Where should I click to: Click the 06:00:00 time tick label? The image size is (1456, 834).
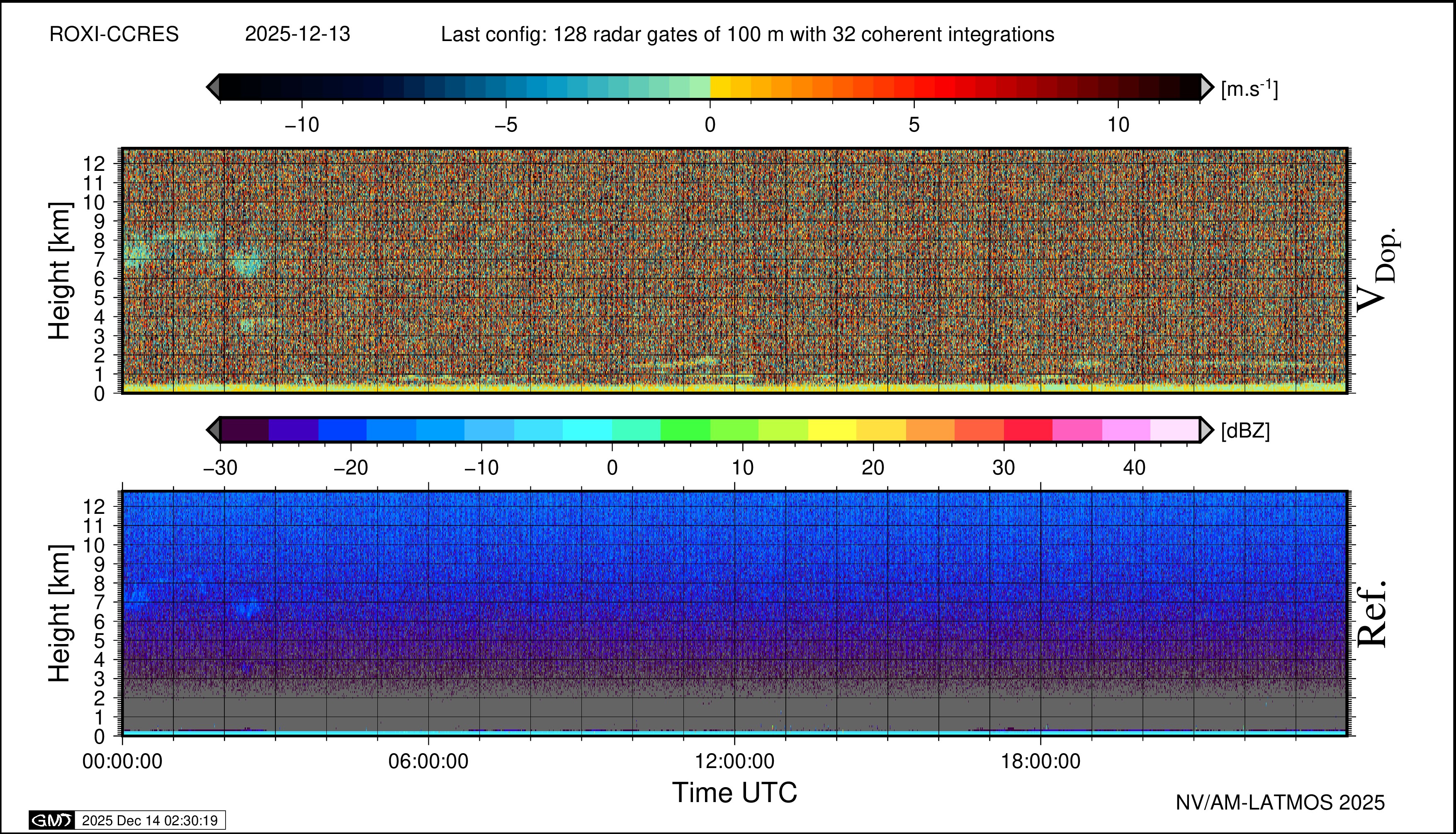click(x=428, y=761)
